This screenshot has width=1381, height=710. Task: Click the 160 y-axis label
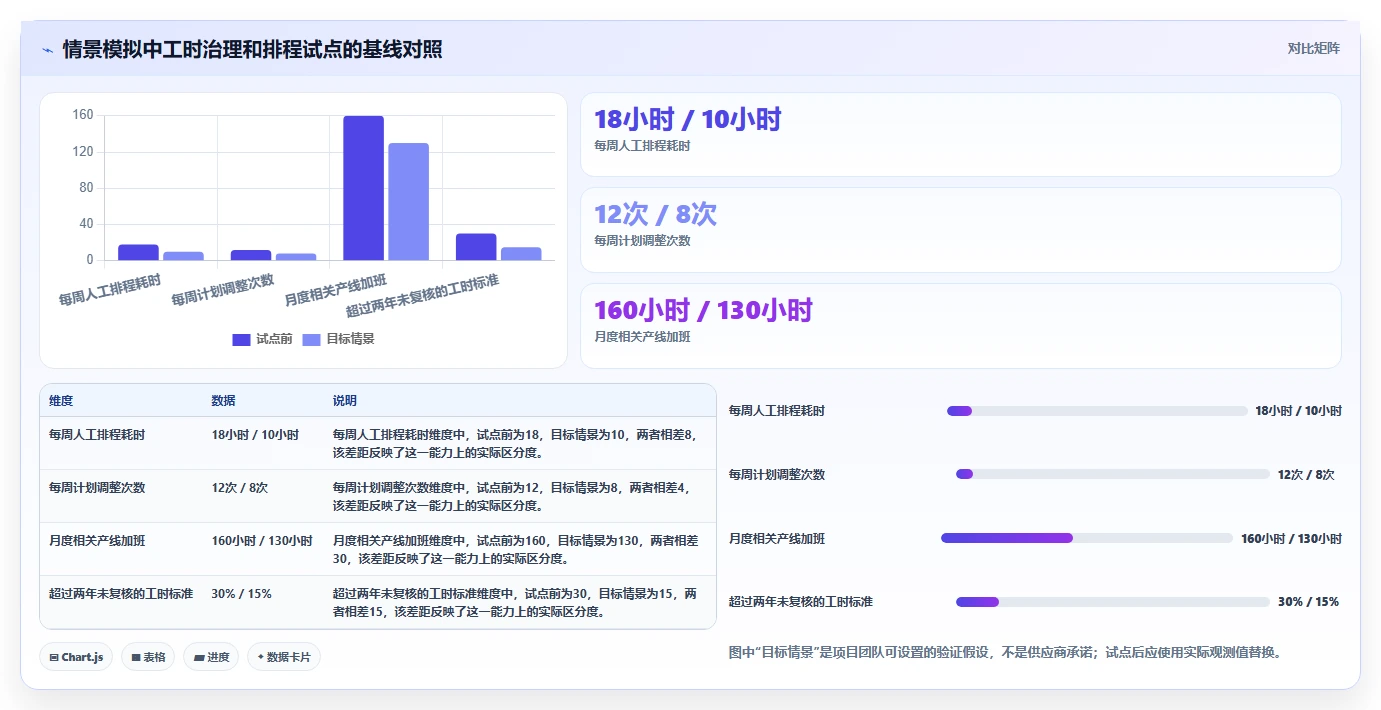click(83, 116)
